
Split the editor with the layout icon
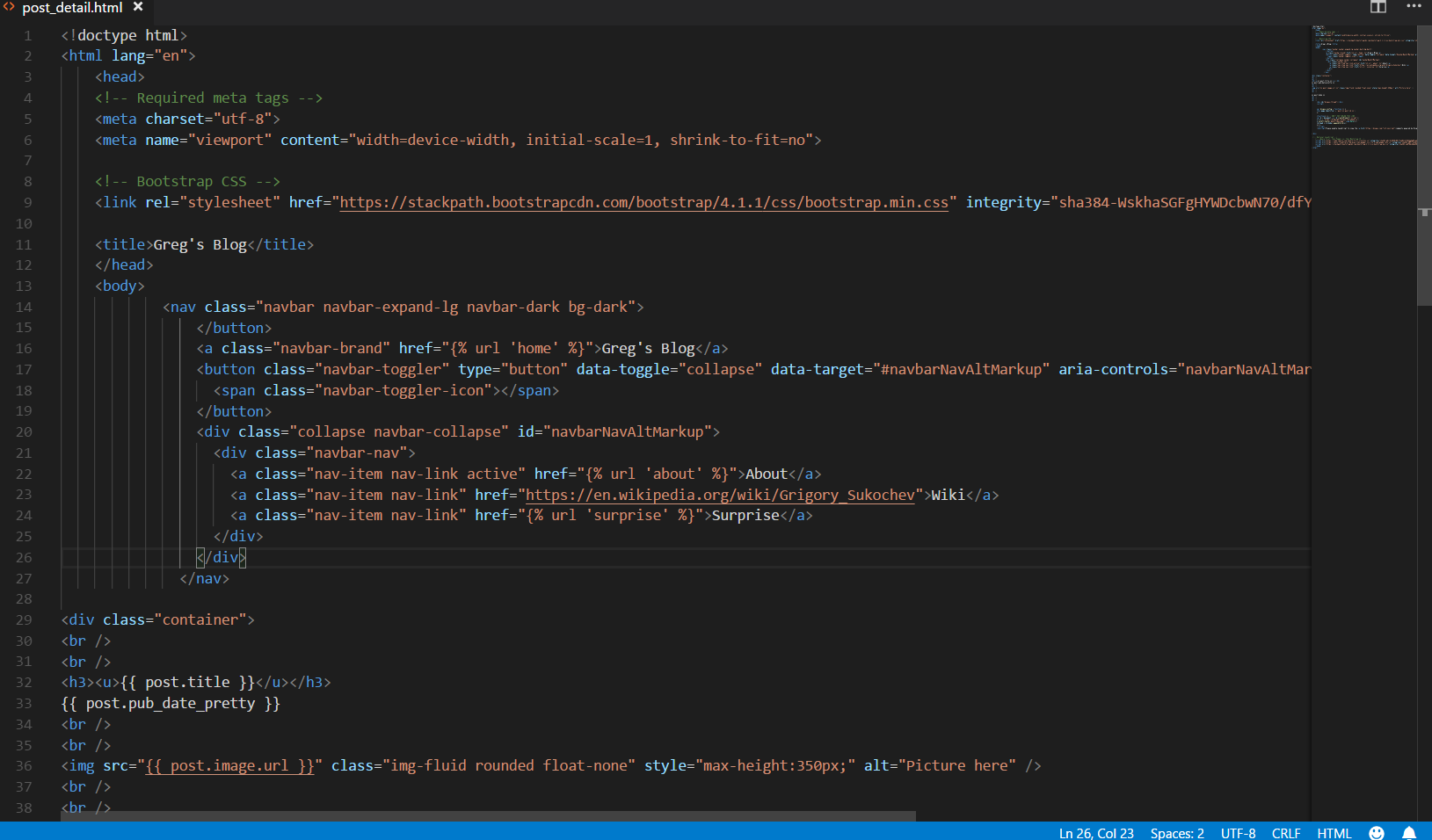click(1377, 7)
